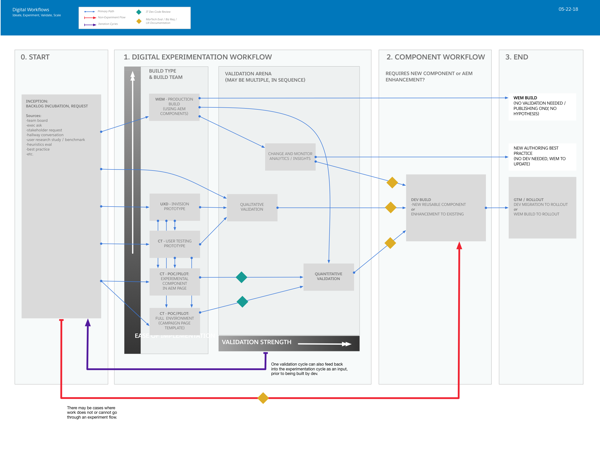Click the Qualitative Validation box
The image size is (600, 449).
pyautogui.click(x=252, y=207)
